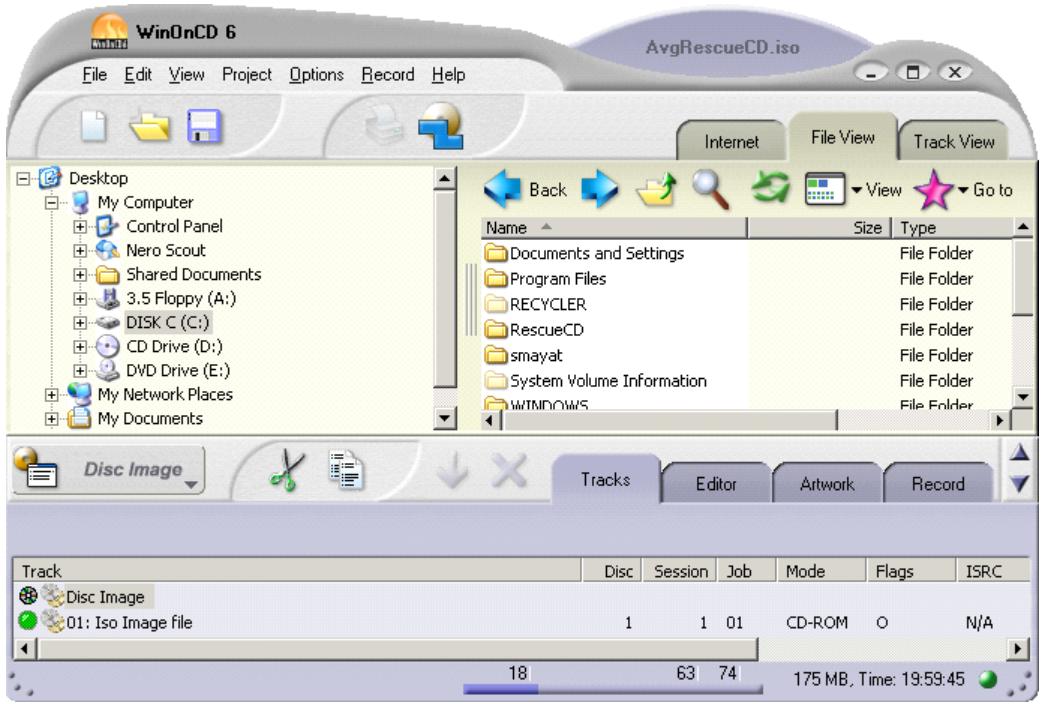The width and height of the screenshot is (1049, 704).
Task: Sort files by the Size column header
Action: (x=820, y=228)
